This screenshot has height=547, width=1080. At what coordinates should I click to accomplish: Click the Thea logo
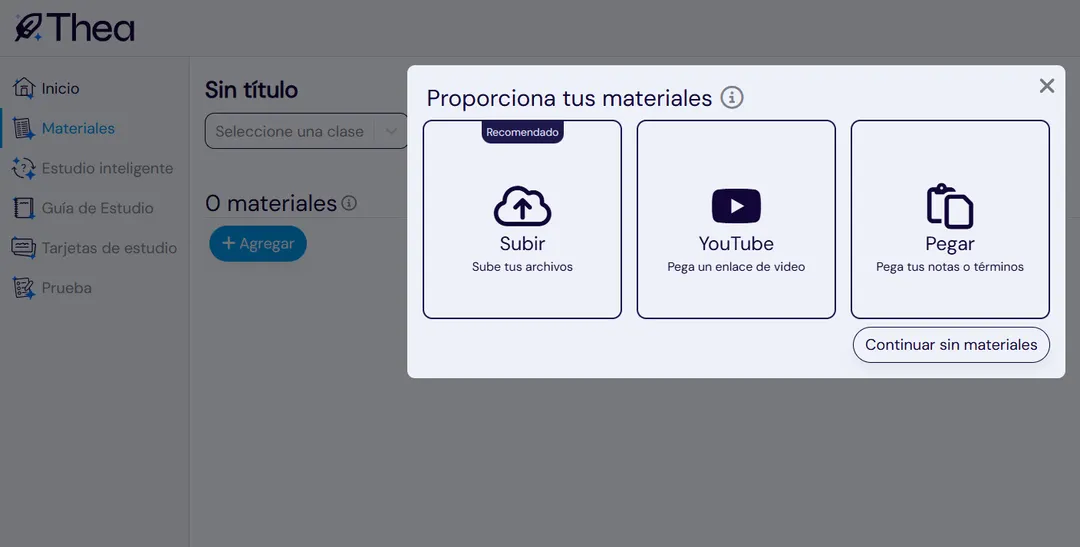74,28
